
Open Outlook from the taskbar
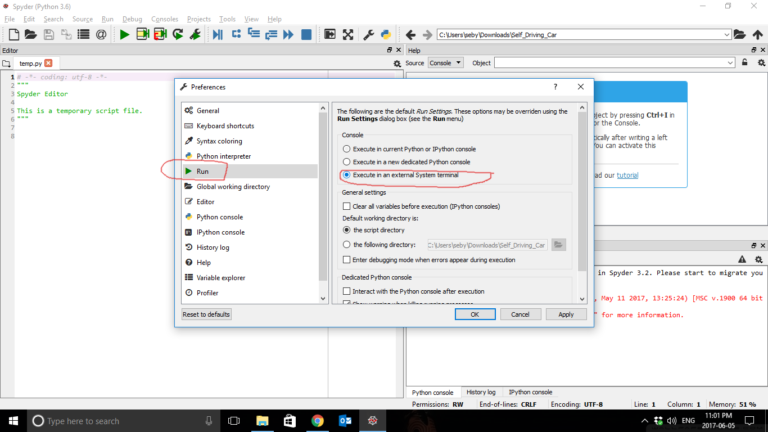(345, 421)
